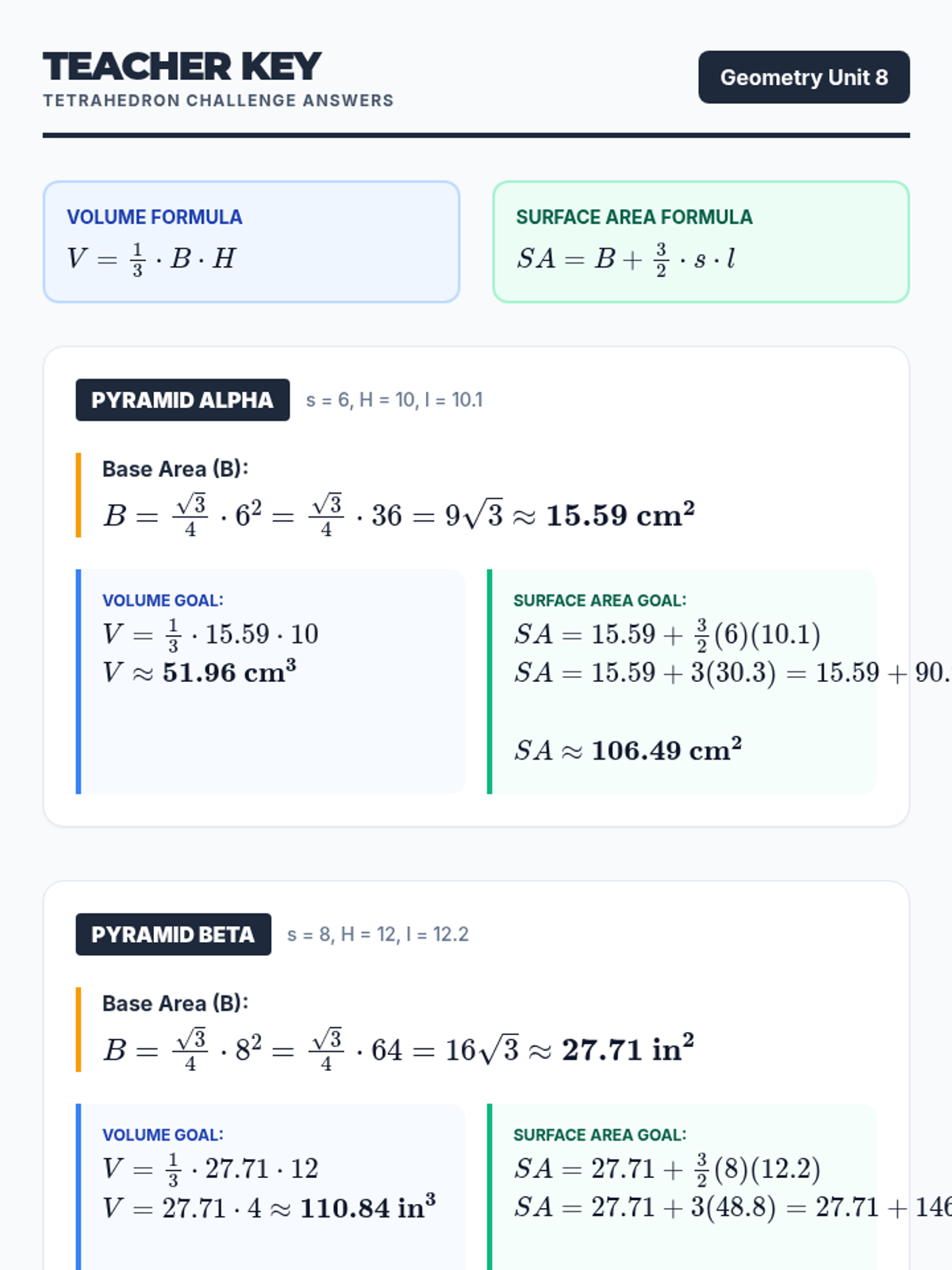The width and height of the screenshot is (952, 1270).
Task: Click the Tetrahedron Challenge Answers subtitle
Action: click(x=218, y=101)
